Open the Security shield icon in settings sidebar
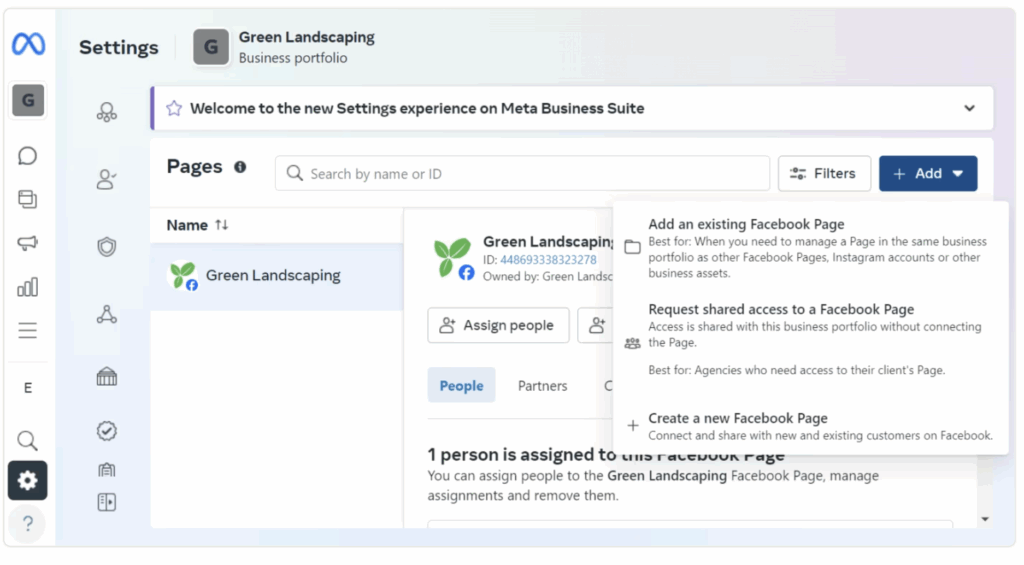Screen dimensions: 1024x565 (106, 246)
